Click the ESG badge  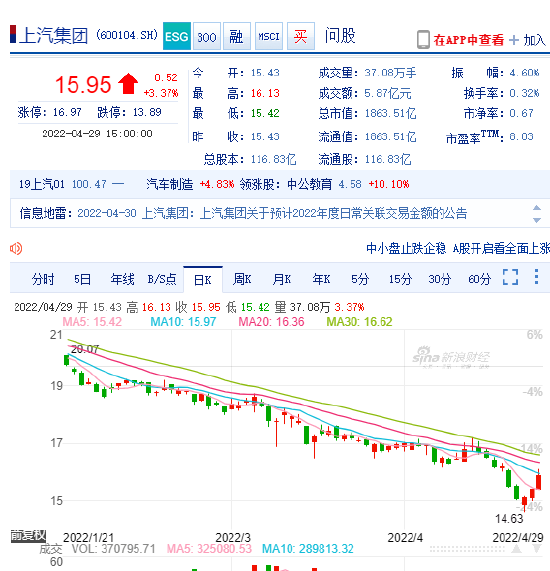coord(177,36)
